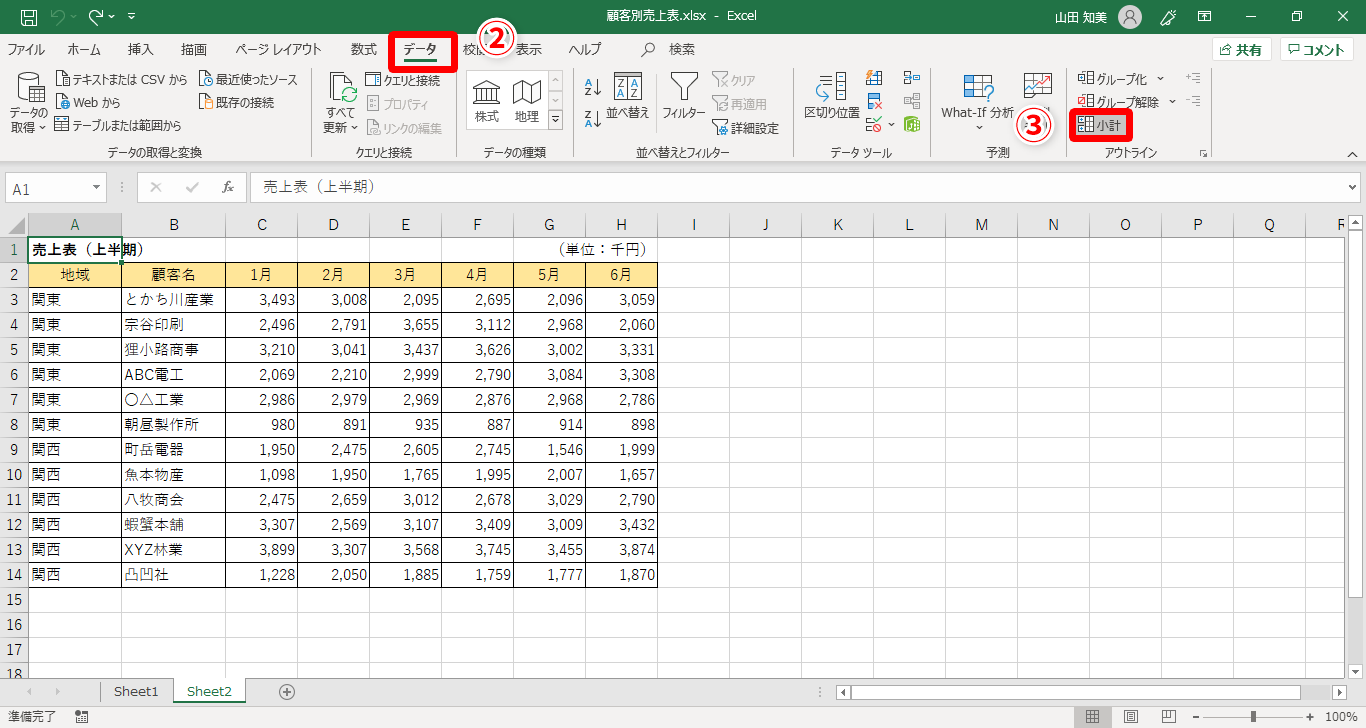Screen dimensions: 1366x728
Task: Switch to Page Break Preview in status bar
Action: tap(1167, 716)
